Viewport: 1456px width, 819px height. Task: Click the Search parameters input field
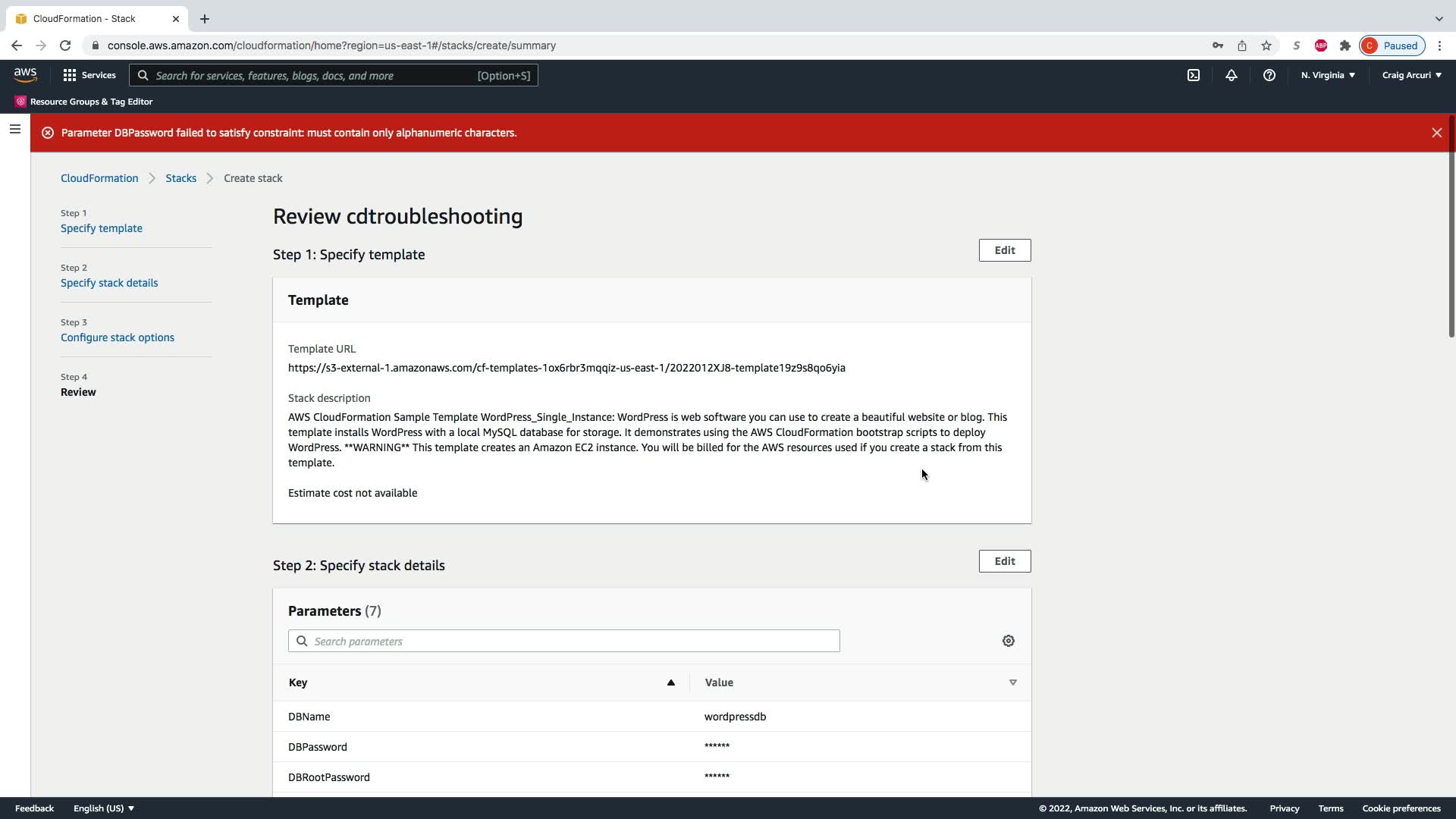point(563,641)
